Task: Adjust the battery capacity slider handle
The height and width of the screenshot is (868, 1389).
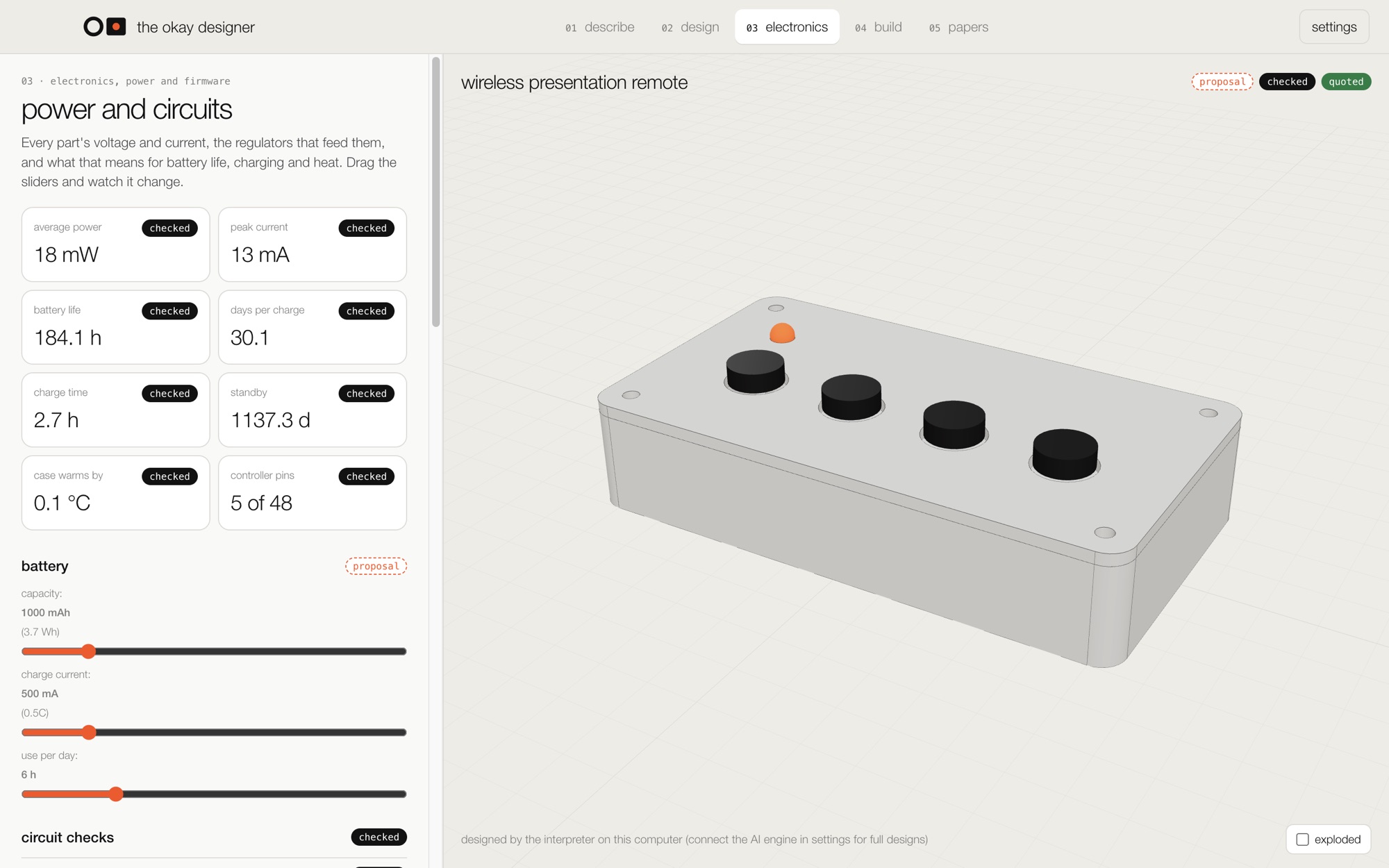Action: tap(88, 651)
